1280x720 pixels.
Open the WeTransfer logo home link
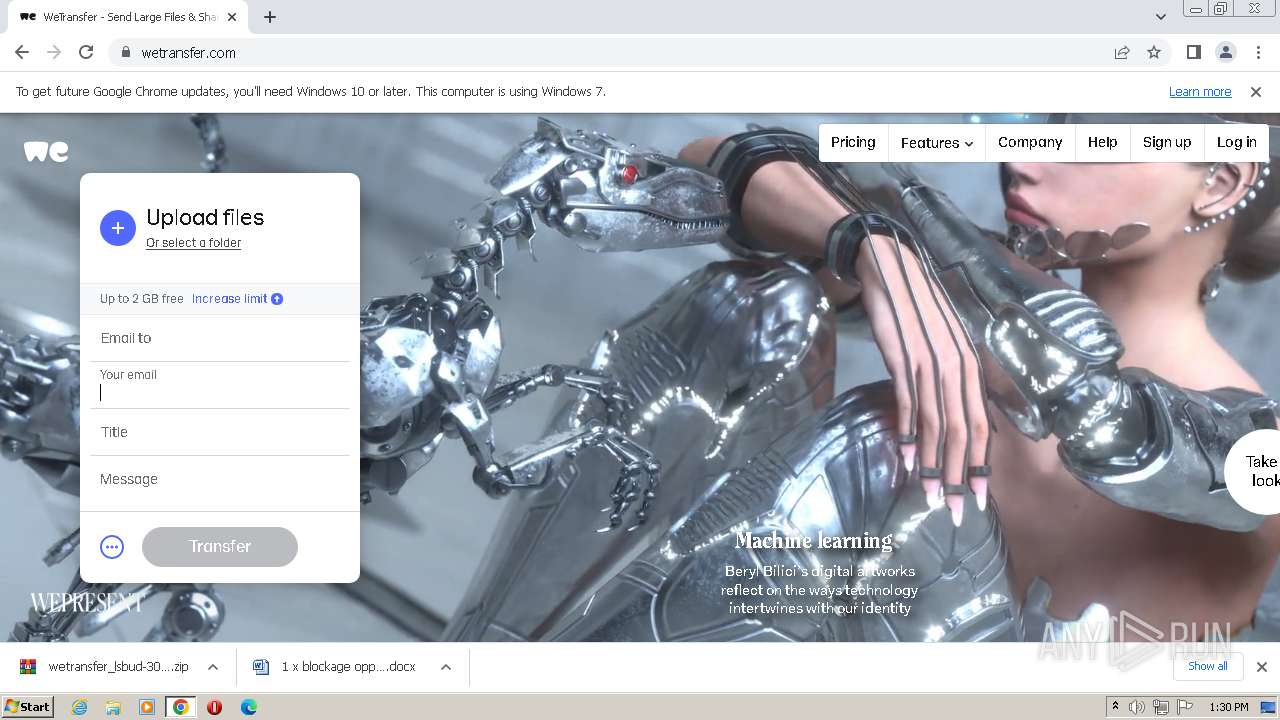click(x=46, y=151)
